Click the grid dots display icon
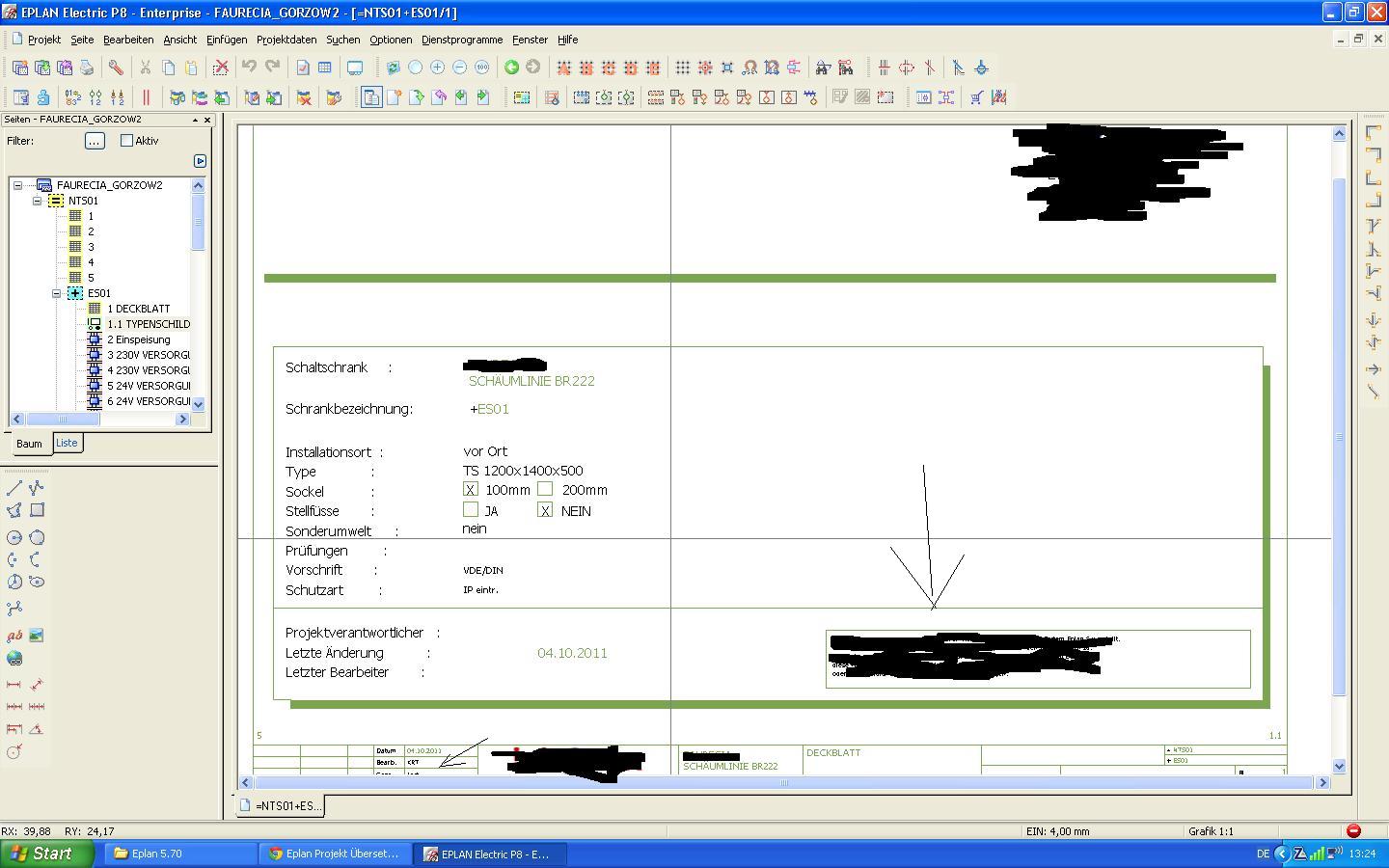This screenshot has width=1389, height=868. 683,68
